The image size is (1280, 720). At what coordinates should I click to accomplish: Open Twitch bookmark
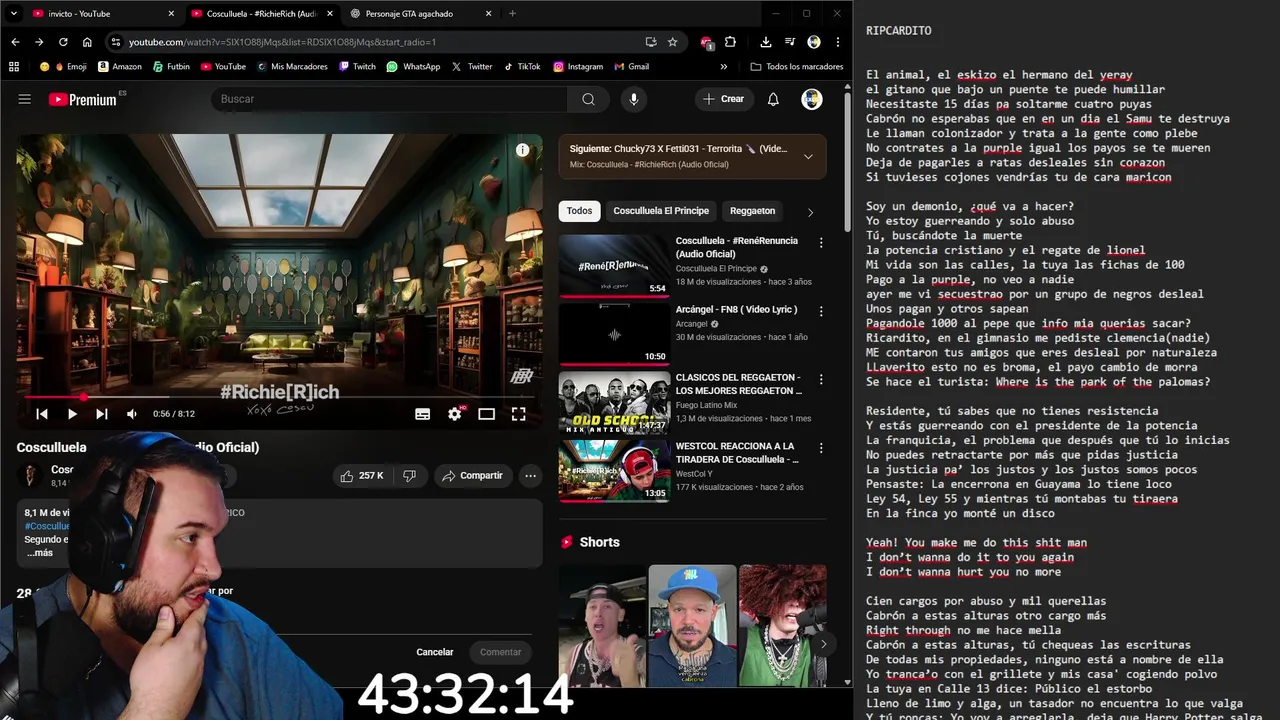[x=357, y=67]
